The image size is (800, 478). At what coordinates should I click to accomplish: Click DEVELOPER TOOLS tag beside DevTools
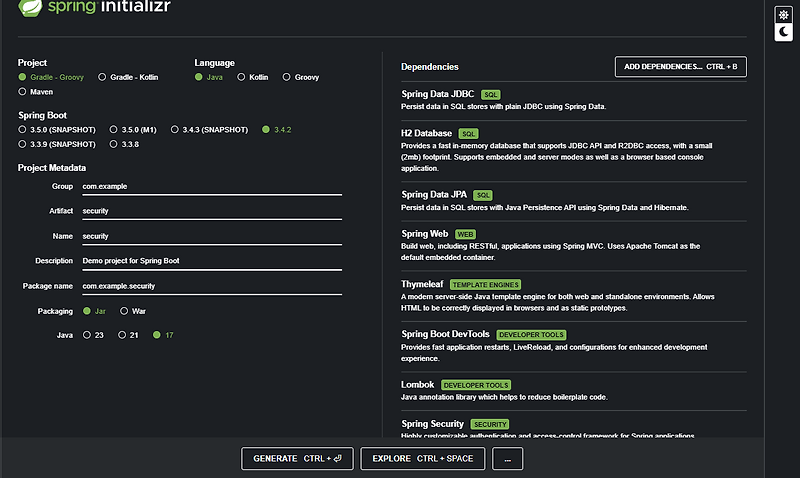531,335
